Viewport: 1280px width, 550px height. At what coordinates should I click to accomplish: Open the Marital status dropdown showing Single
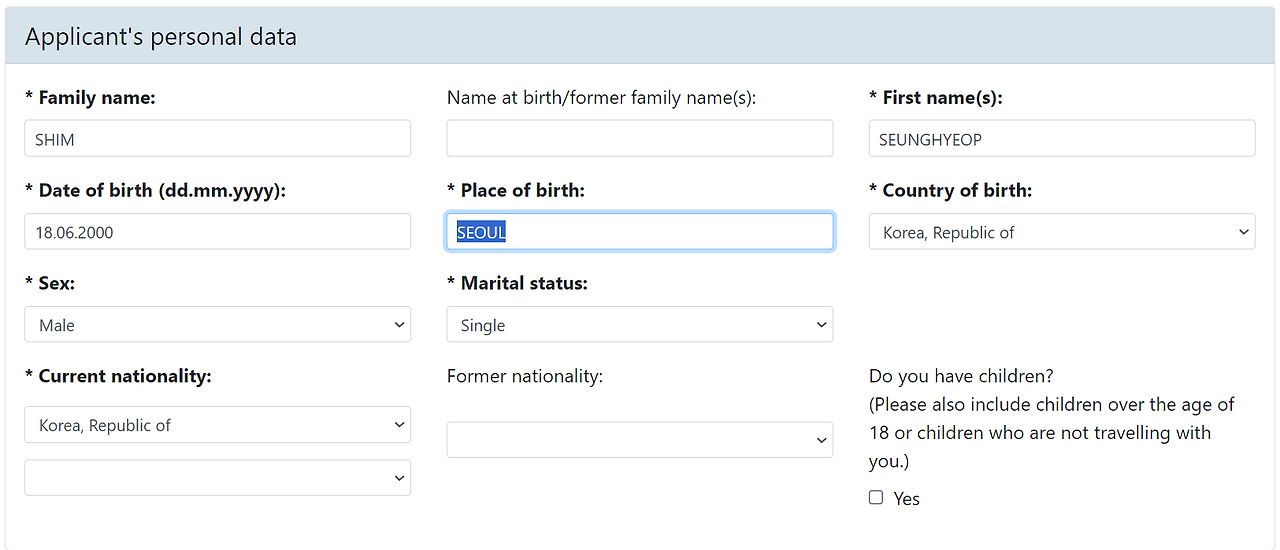639,325
